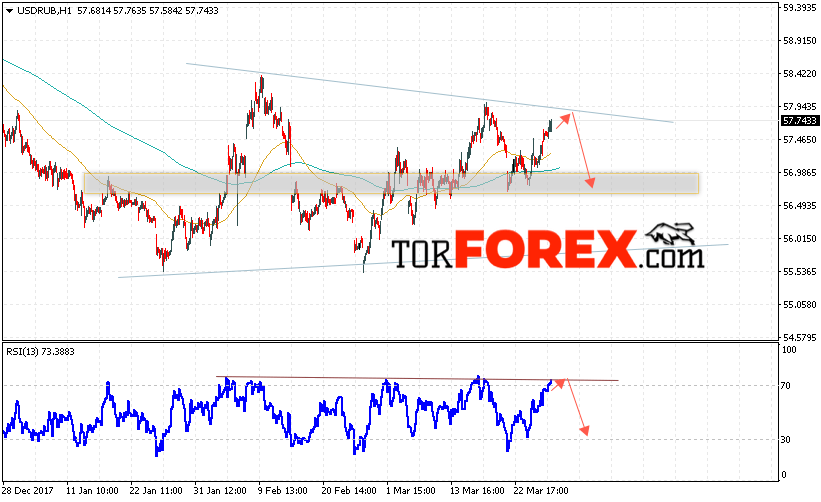Click the 28 Dec 2017 date label
The width and height of the screenshot is (821, 502).
click(x=29, y=491)
